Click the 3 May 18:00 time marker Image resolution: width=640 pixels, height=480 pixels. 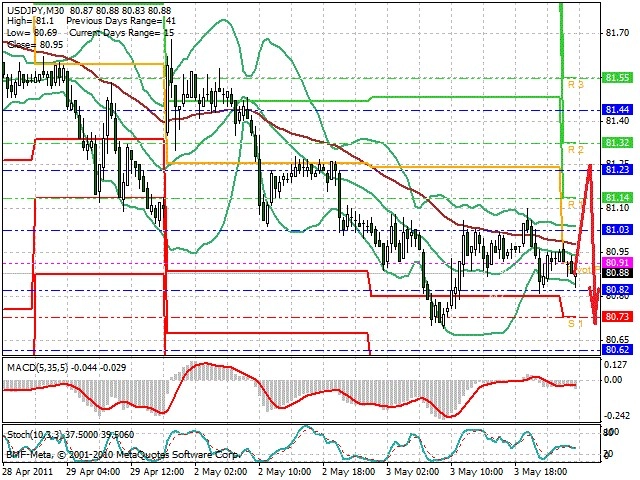pyautogui.click(x=541, y=472)
